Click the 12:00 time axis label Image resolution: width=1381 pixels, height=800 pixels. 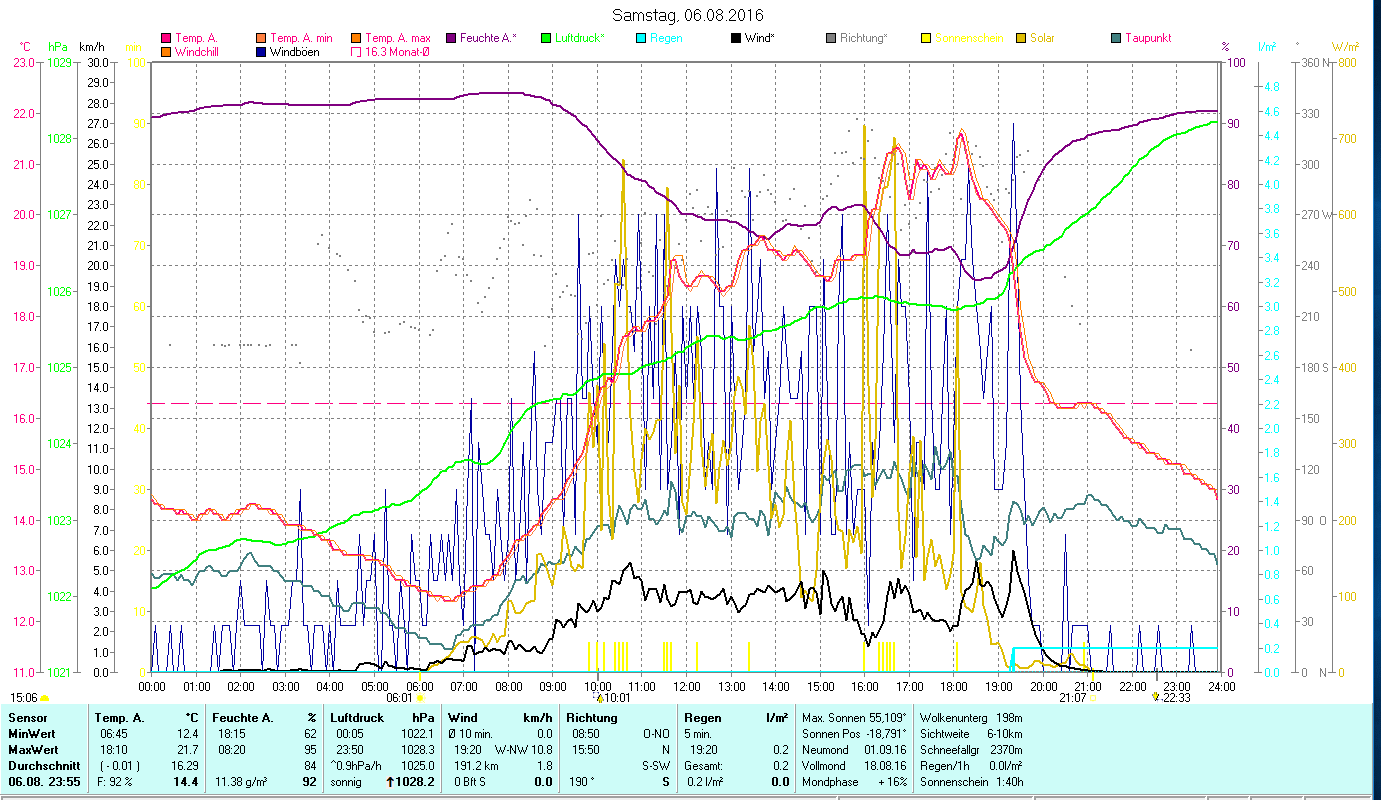click(687, 686)
